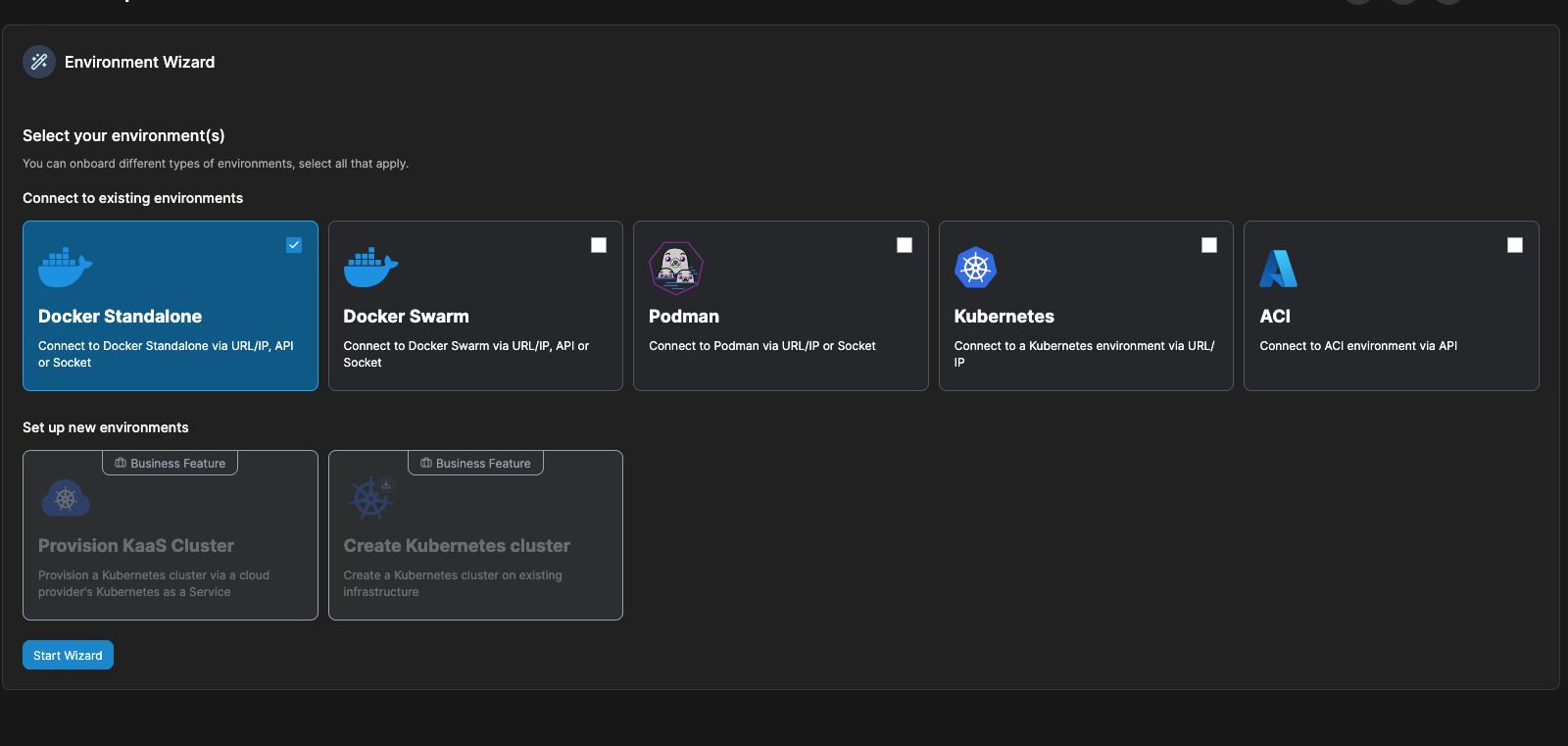
Task: Enable the Podman environment checkbox
Action: (905, 245)
